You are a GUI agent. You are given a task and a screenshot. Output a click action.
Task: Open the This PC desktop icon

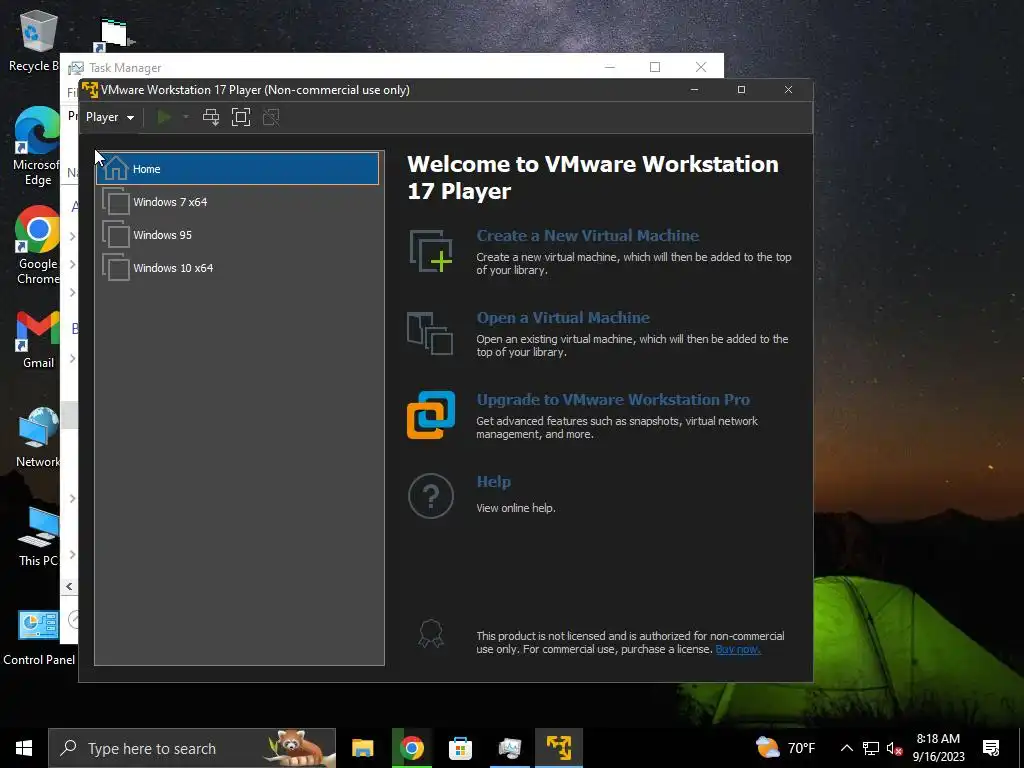38,537
